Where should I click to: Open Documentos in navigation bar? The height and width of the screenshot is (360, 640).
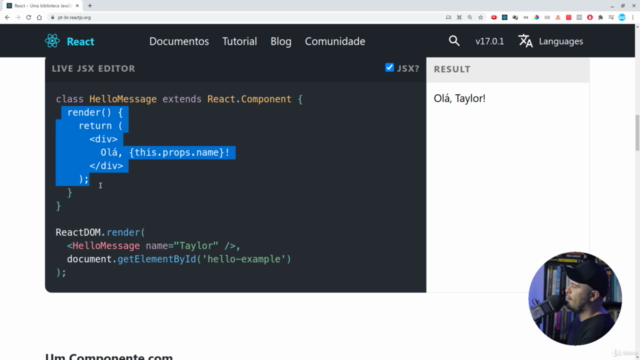tap(179, 41)
